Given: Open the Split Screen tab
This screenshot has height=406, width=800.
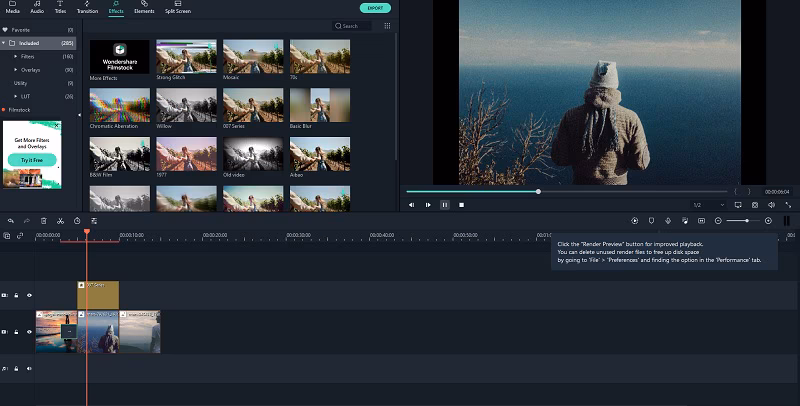Looking at the screenshot, I should [178, 8].
